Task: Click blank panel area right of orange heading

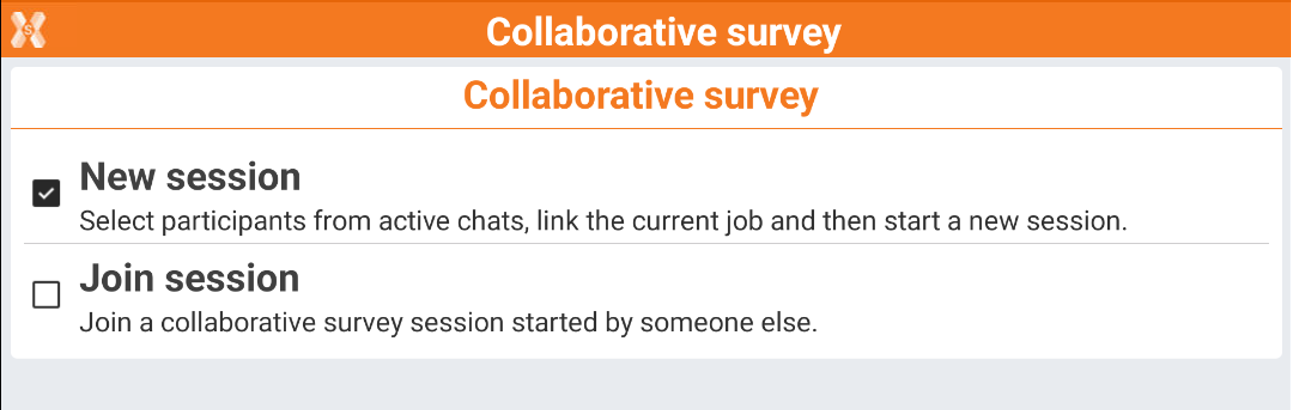Action: (1050, 96)
